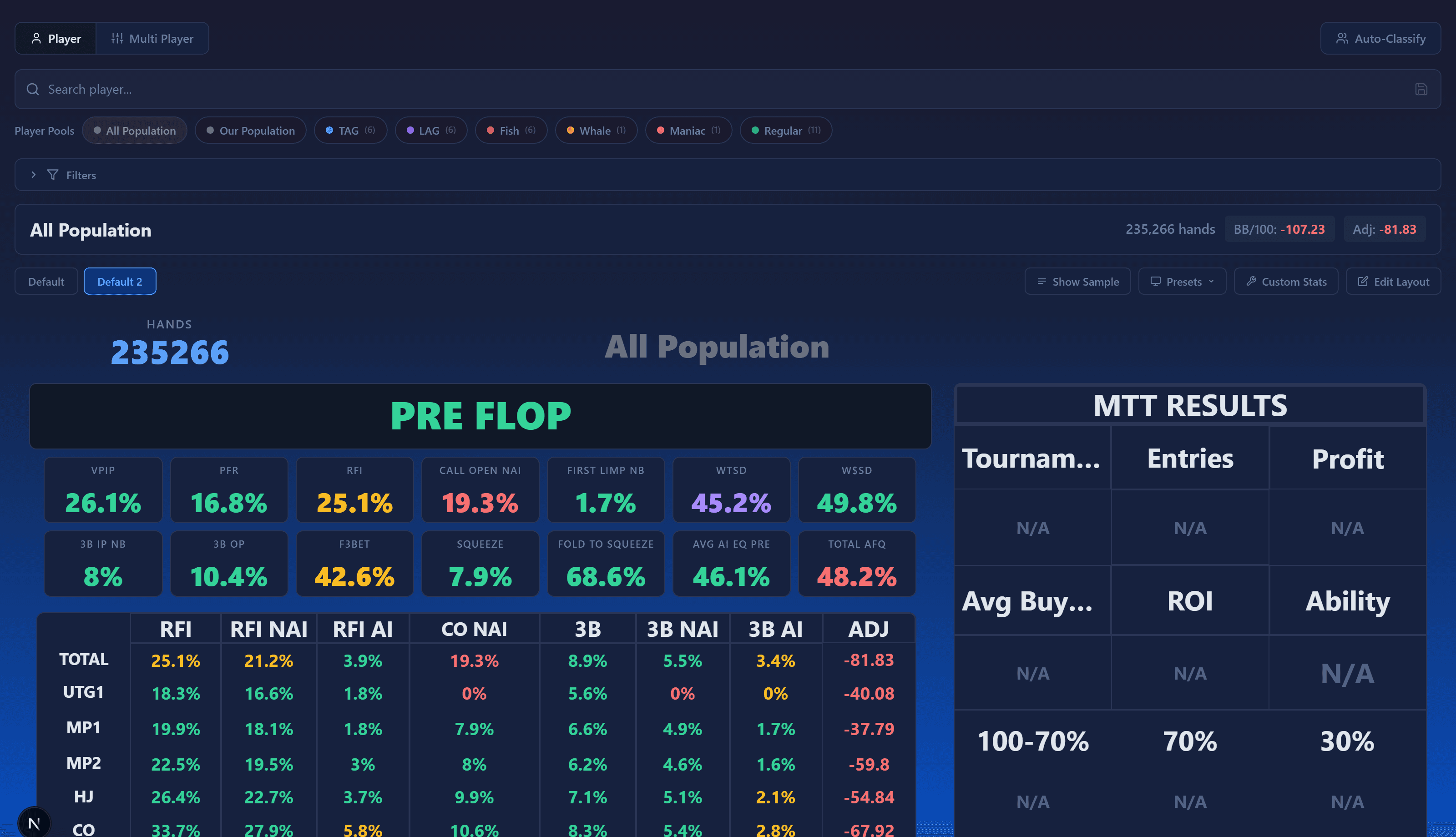Click the Call Open NAI 19.3% card

[x=480, y=490]
